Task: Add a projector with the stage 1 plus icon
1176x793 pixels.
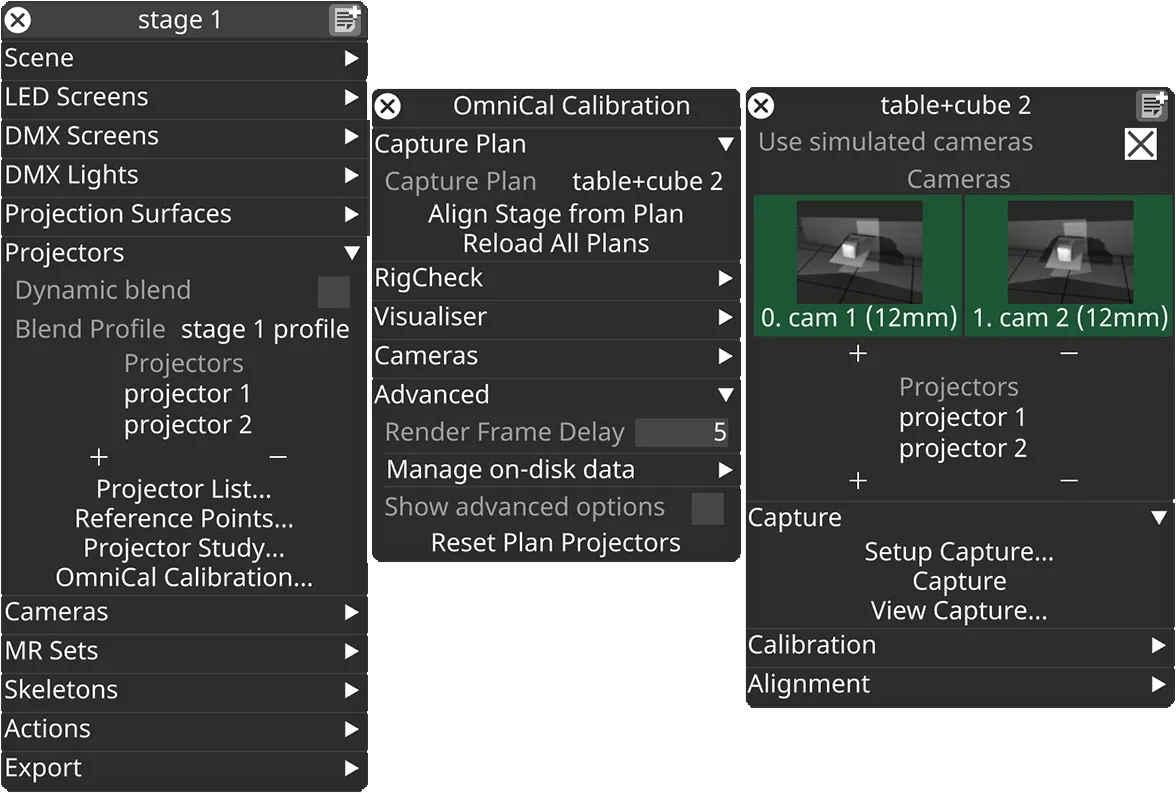Action: point(98,457)
